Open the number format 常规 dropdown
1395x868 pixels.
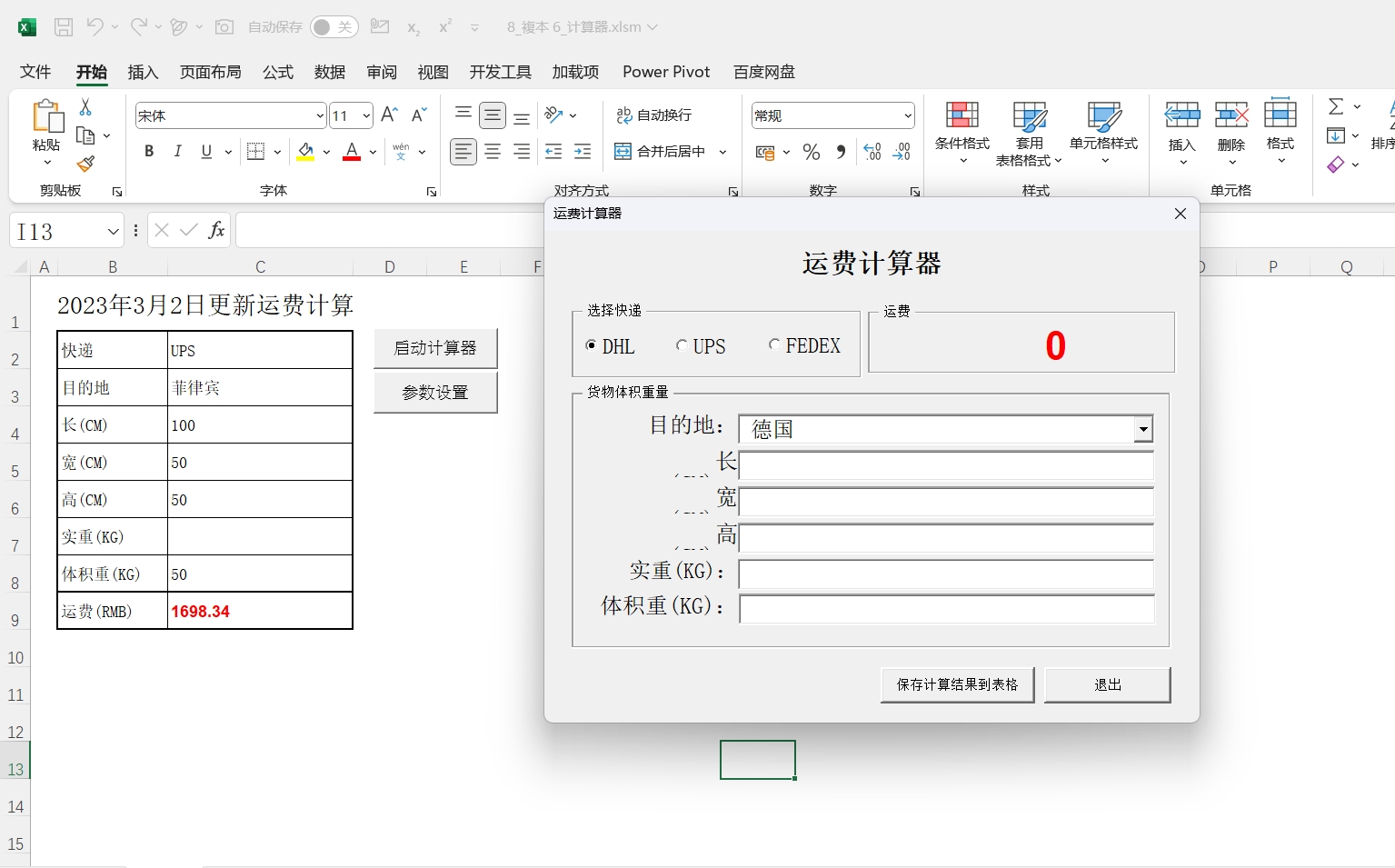pyautogui.click(x=907, y=115)
